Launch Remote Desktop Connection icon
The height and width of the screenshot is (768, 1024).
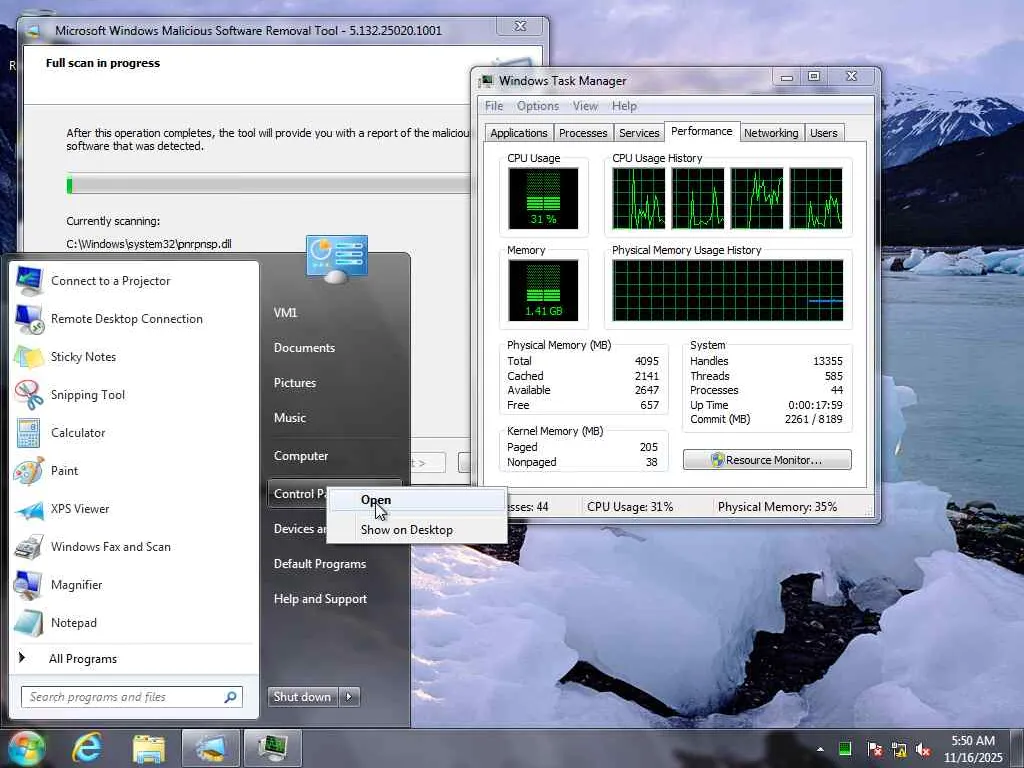(29, 319)
